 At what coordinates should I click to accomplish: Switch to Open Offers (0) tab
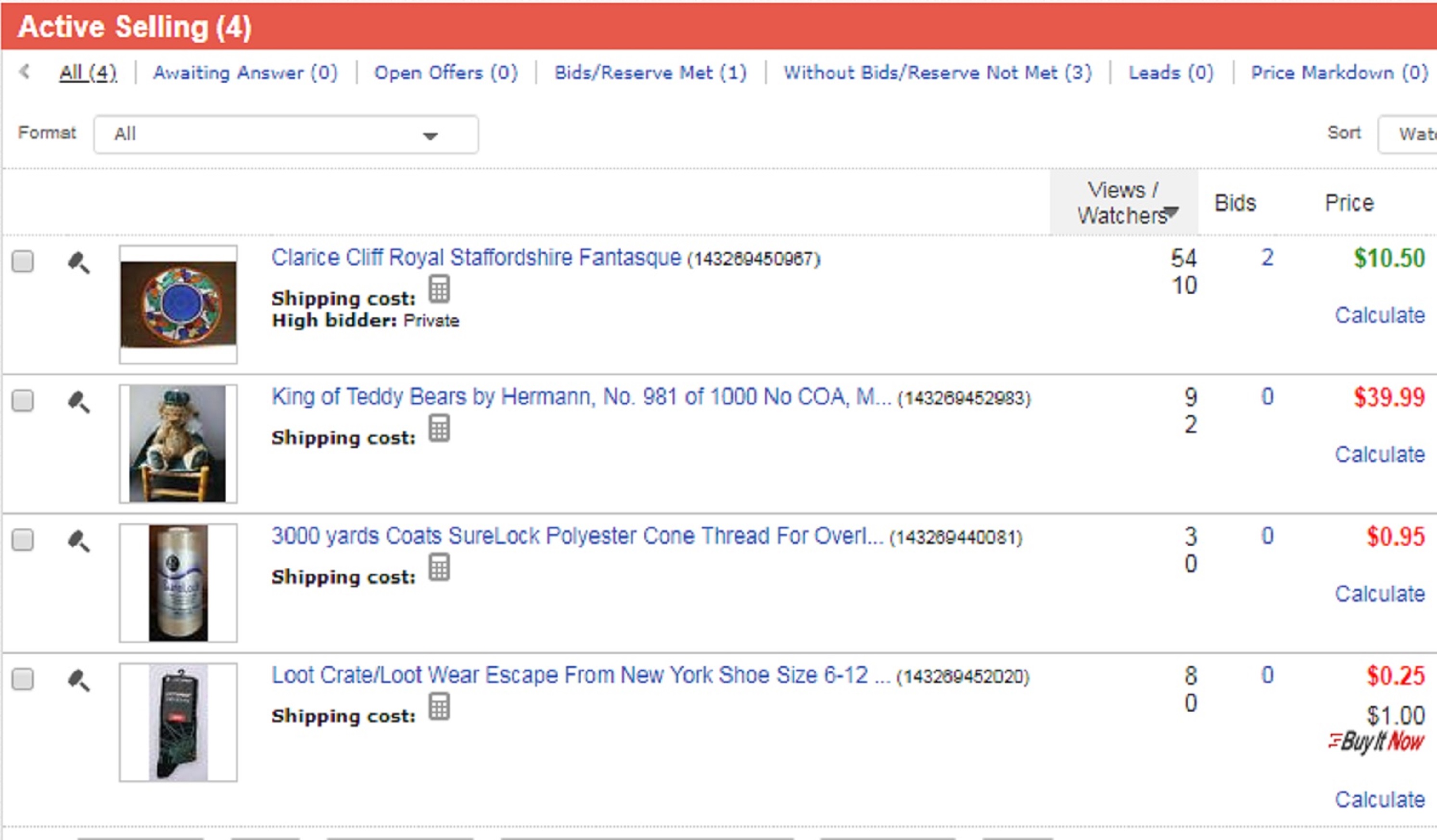(446, 73)
